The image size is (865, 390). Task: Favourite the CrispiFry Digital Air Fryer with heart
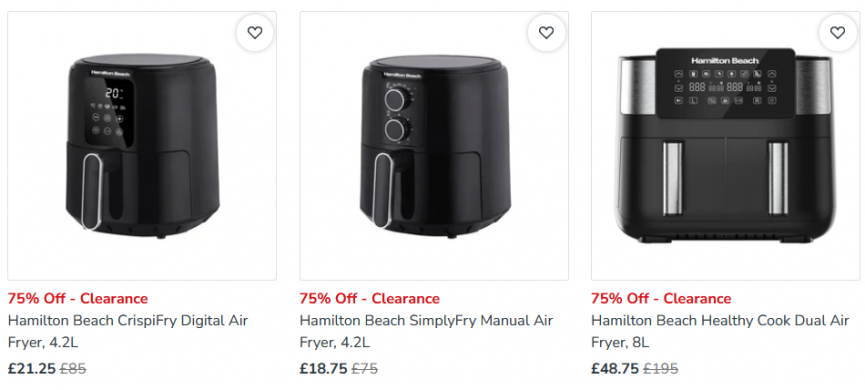click(255, 33)
